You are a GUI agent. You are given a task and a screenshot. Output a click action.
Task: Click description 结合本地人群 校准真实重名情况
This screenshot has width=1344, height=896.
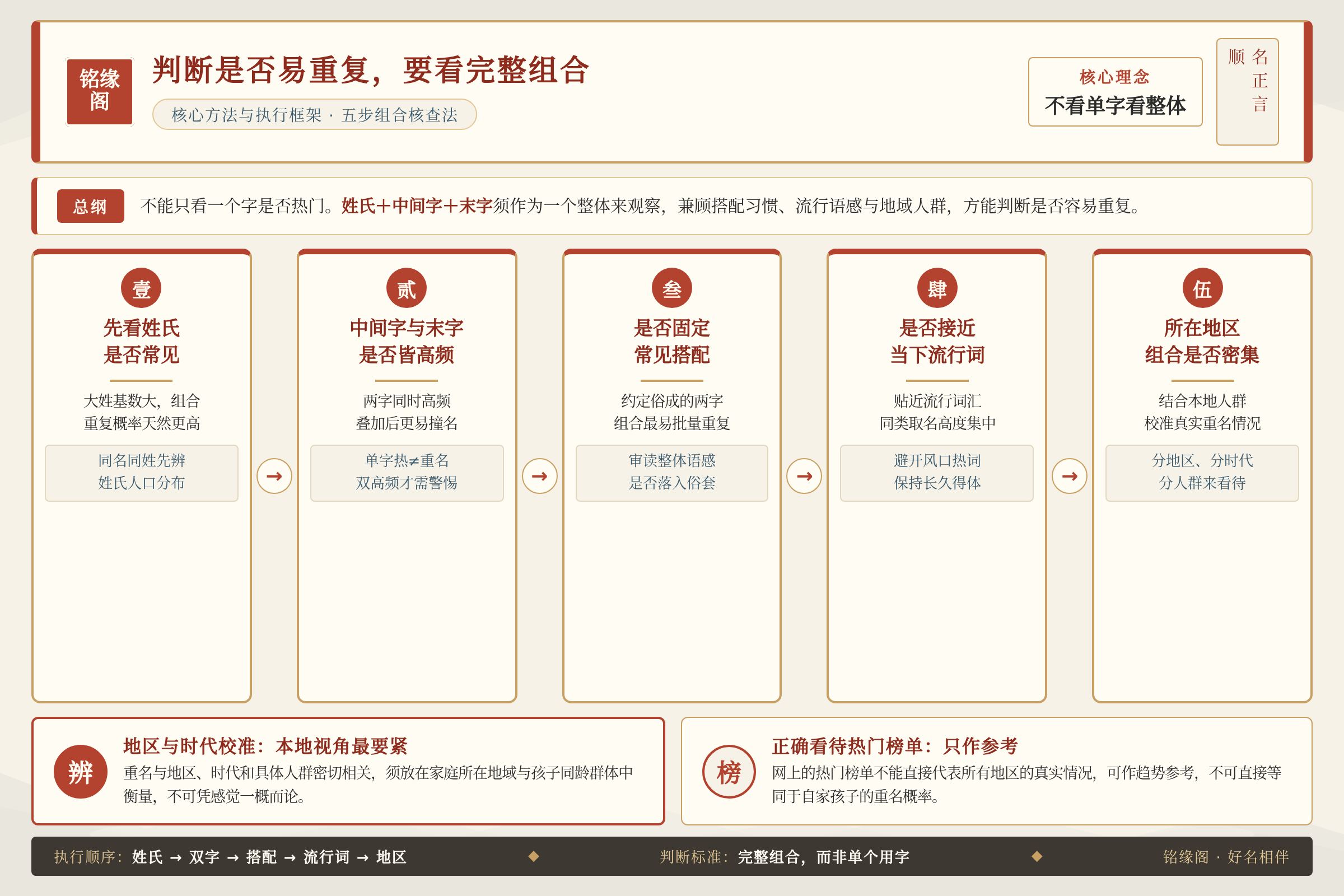coord(1202,412)
